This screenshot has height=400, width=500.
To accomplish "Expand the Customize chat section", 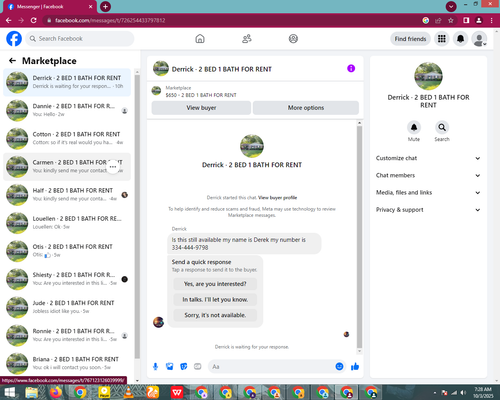I will tap(428, 158).
